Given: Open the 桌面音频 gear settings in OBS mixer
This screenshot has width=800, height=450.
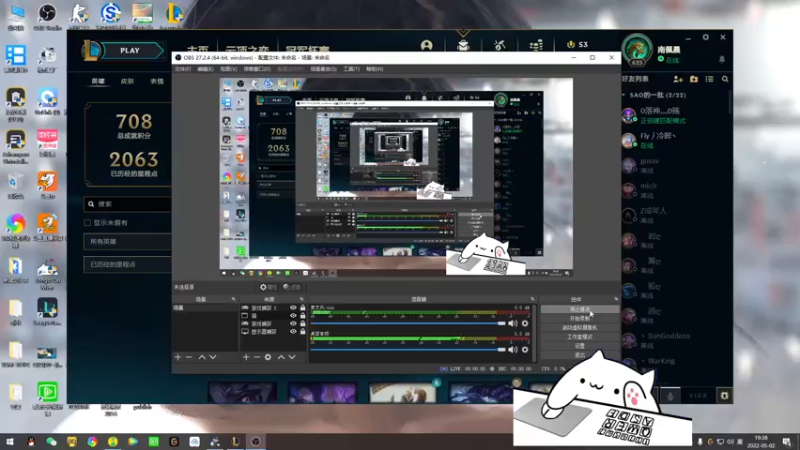Looking at the screenshot, I should (525, 349).
